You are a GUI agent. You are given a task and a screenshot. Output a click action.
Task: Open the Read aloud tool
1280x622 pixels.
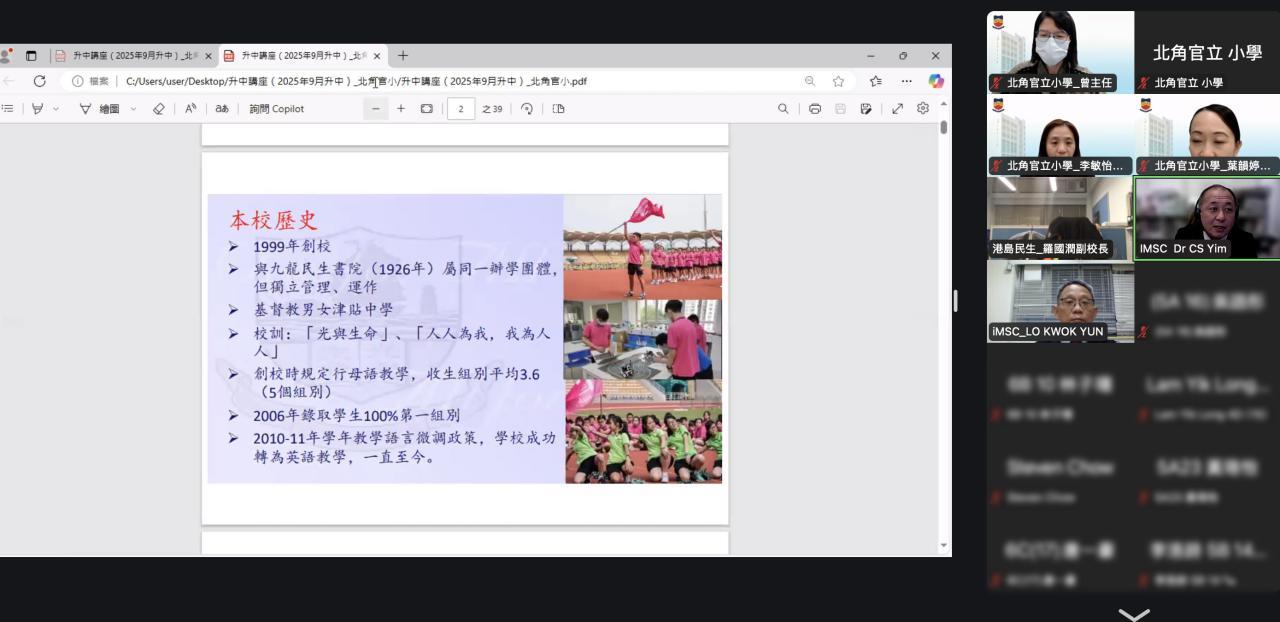[191, 109]
